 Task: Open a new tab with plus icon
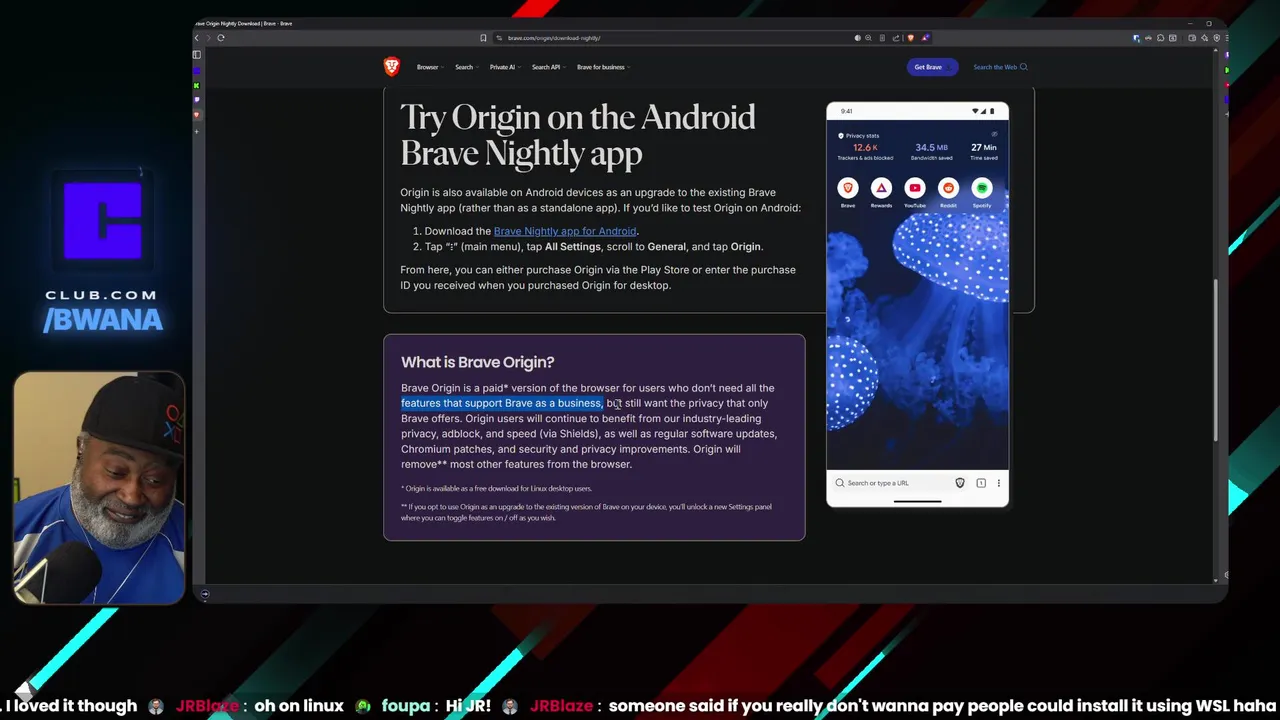(197, 131)
